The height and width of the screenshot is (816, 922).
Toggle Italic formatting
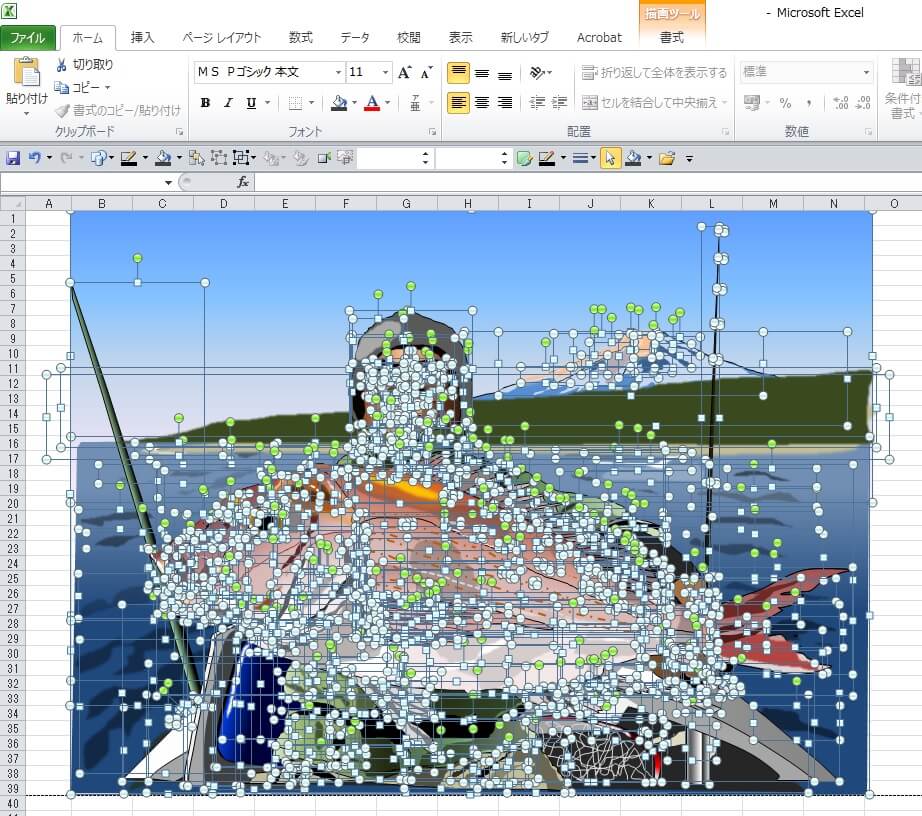pyautogui.click(x=228, y=103)
